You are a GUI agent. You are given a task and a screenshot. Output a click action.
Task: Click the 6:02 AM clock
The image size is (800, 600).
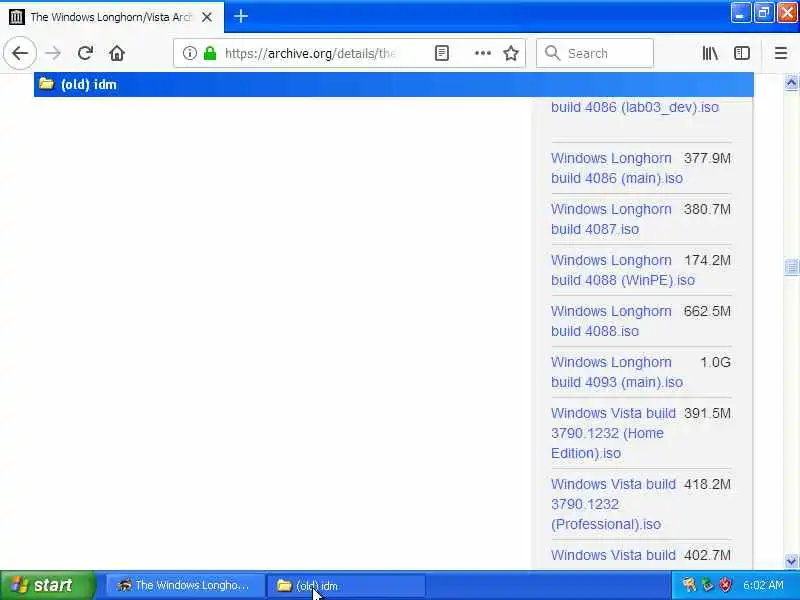click(763, 585)
